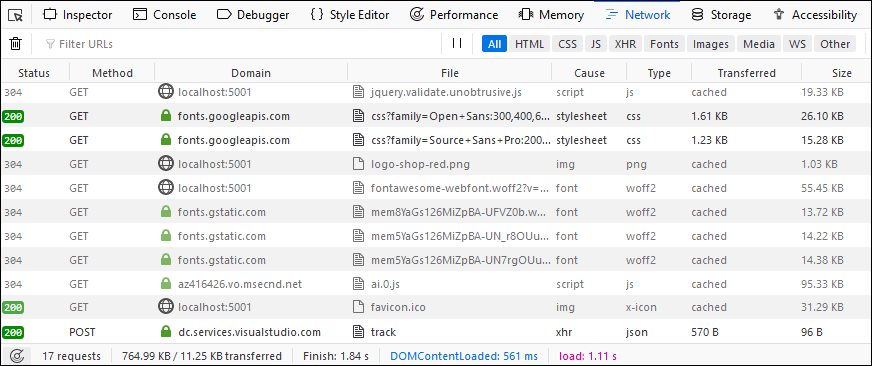Sort by the Domain column header

251,73
